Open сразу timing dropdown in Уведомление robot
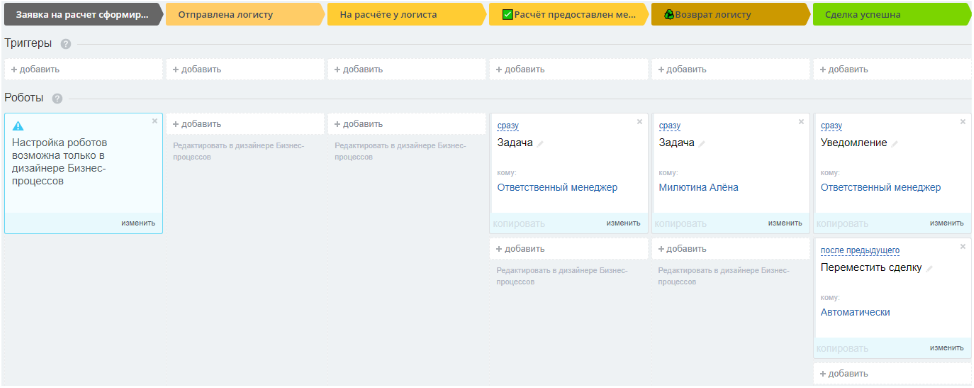This screenshot has height=388, width=974. (831, 125)
